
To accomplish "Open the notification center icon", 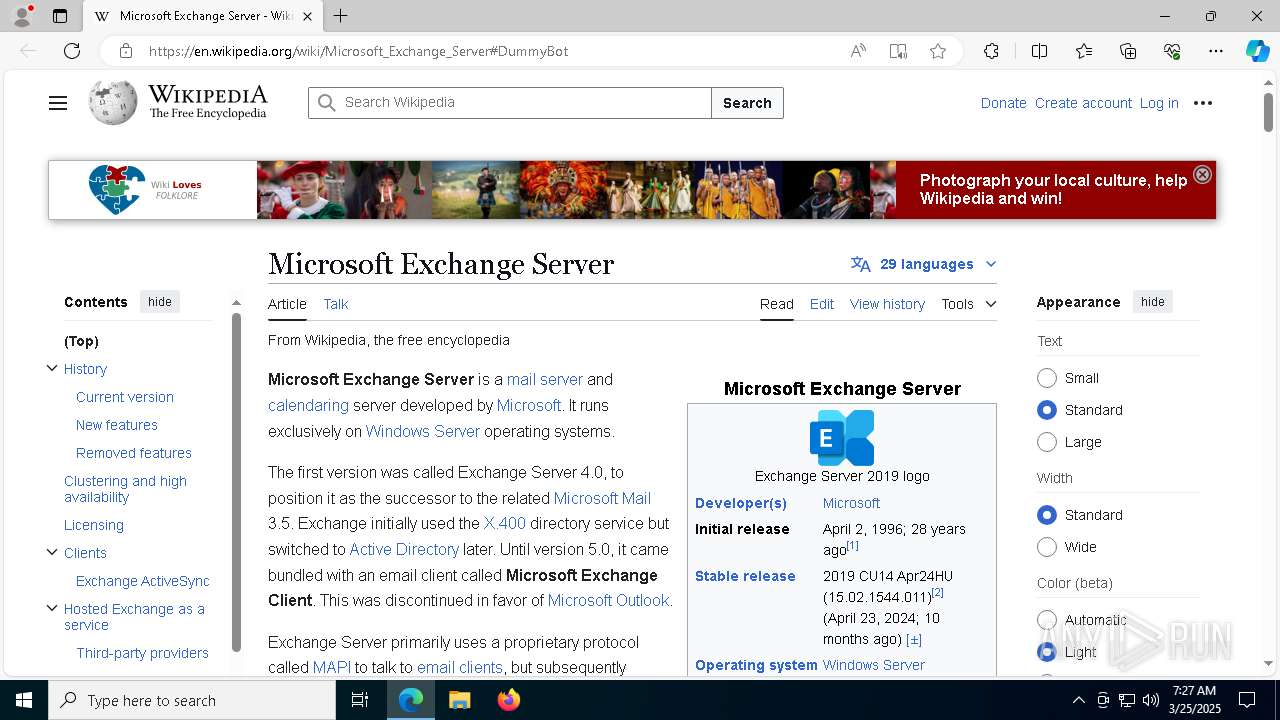I will 1247,700.
